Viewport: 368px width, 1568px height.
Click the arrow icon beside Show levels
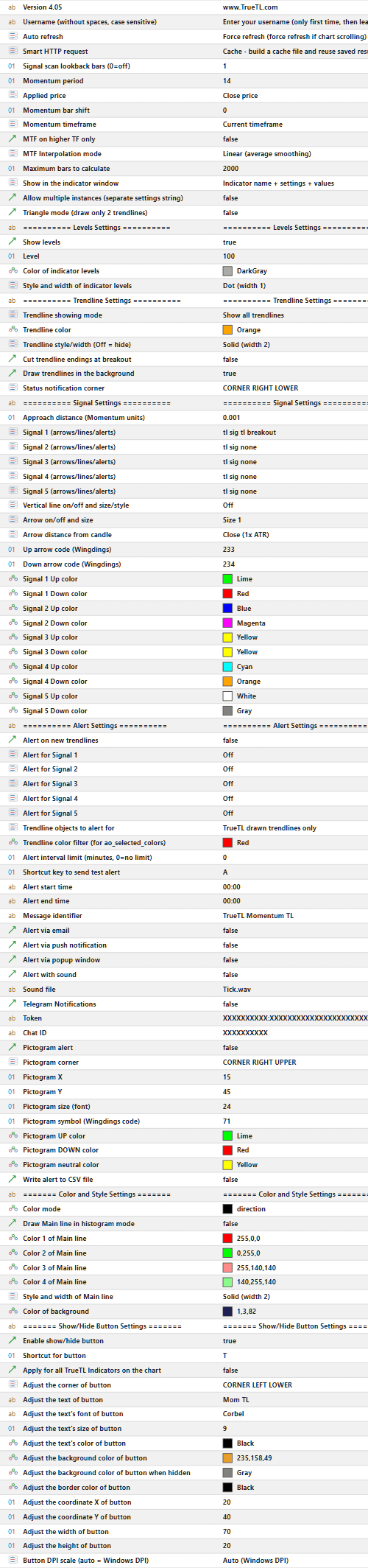click(12, 242)
